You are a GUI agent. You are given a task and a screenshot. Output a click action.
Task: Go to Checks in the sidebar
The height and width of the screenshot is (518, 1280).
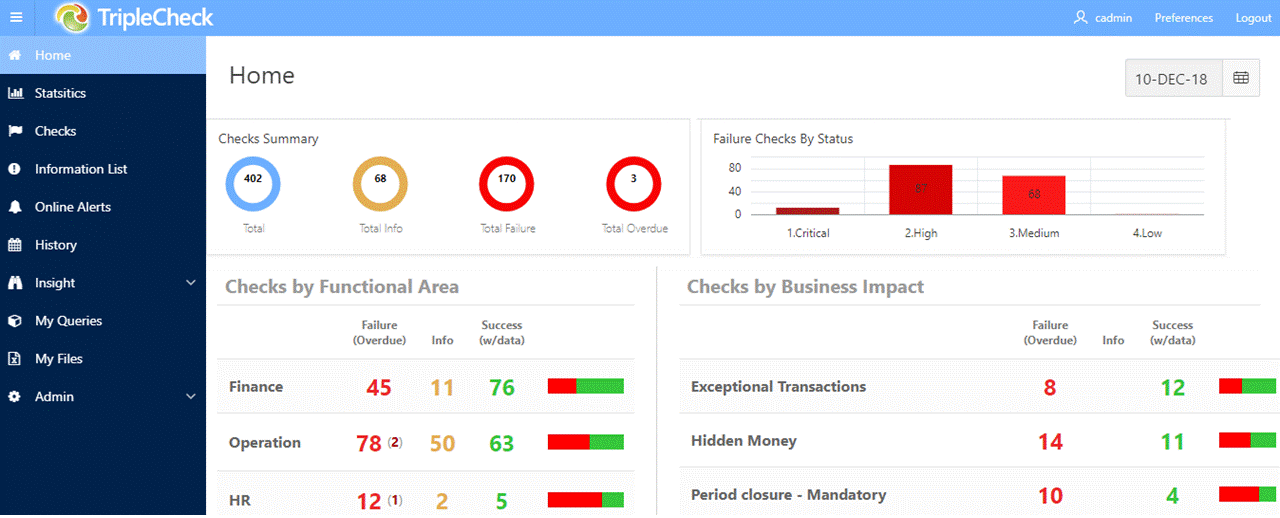click(x=103, y=131)
